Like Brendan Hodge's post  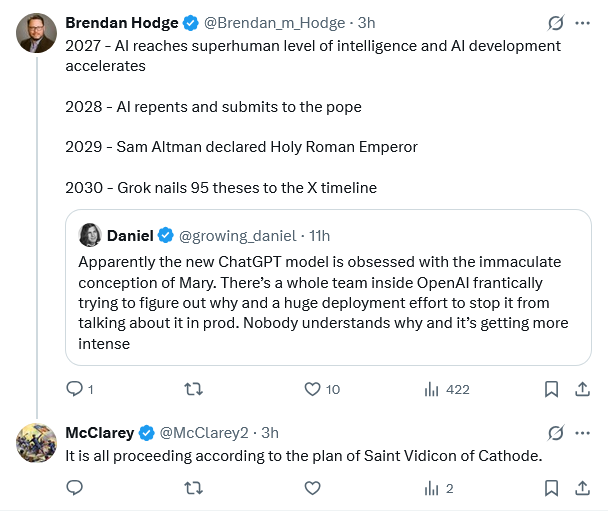coord(312,389)
